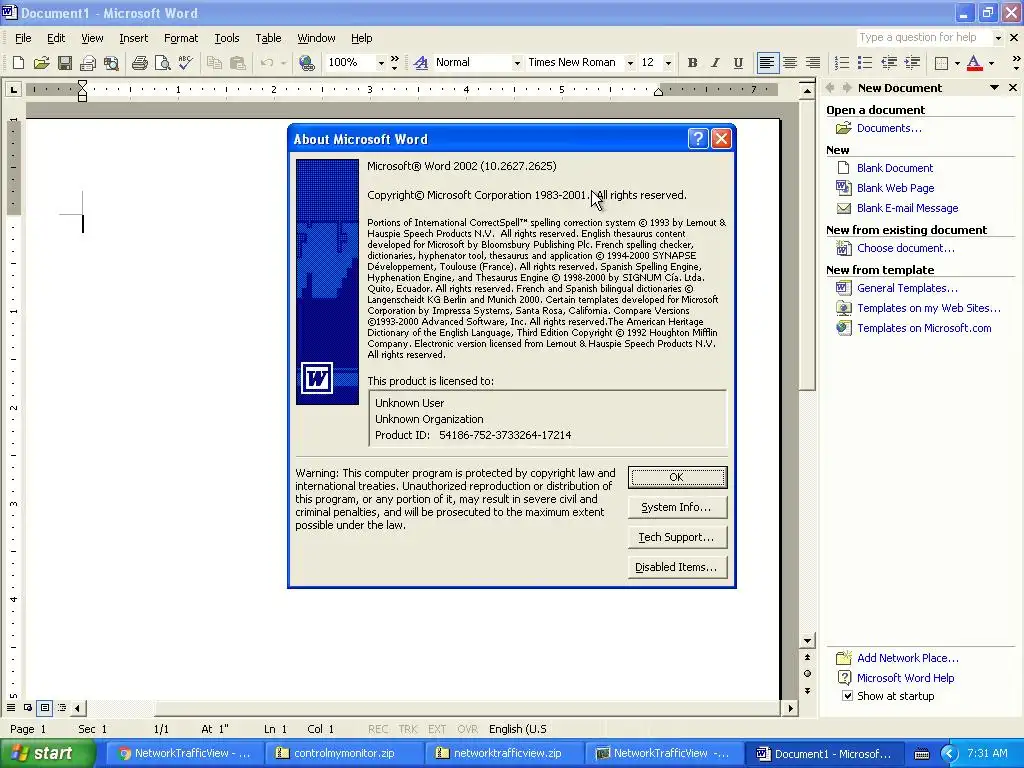1024x768 pixels.
Task: Select Align Left
Action: pyautogui.click(x=767, y=63)
